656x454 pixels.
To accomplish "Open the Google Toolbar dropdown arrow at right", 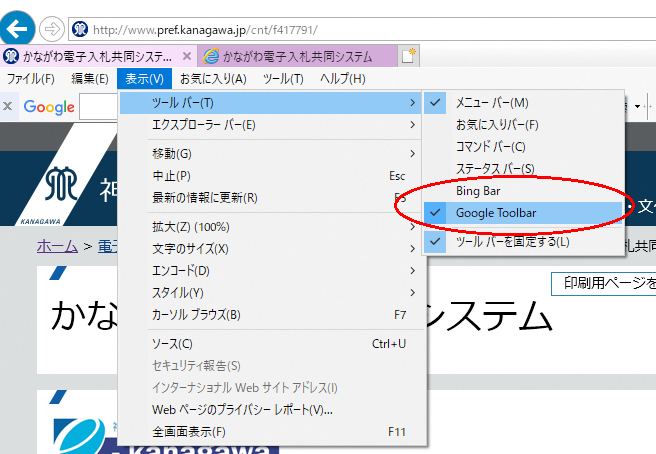I will [x=638, y=106].
